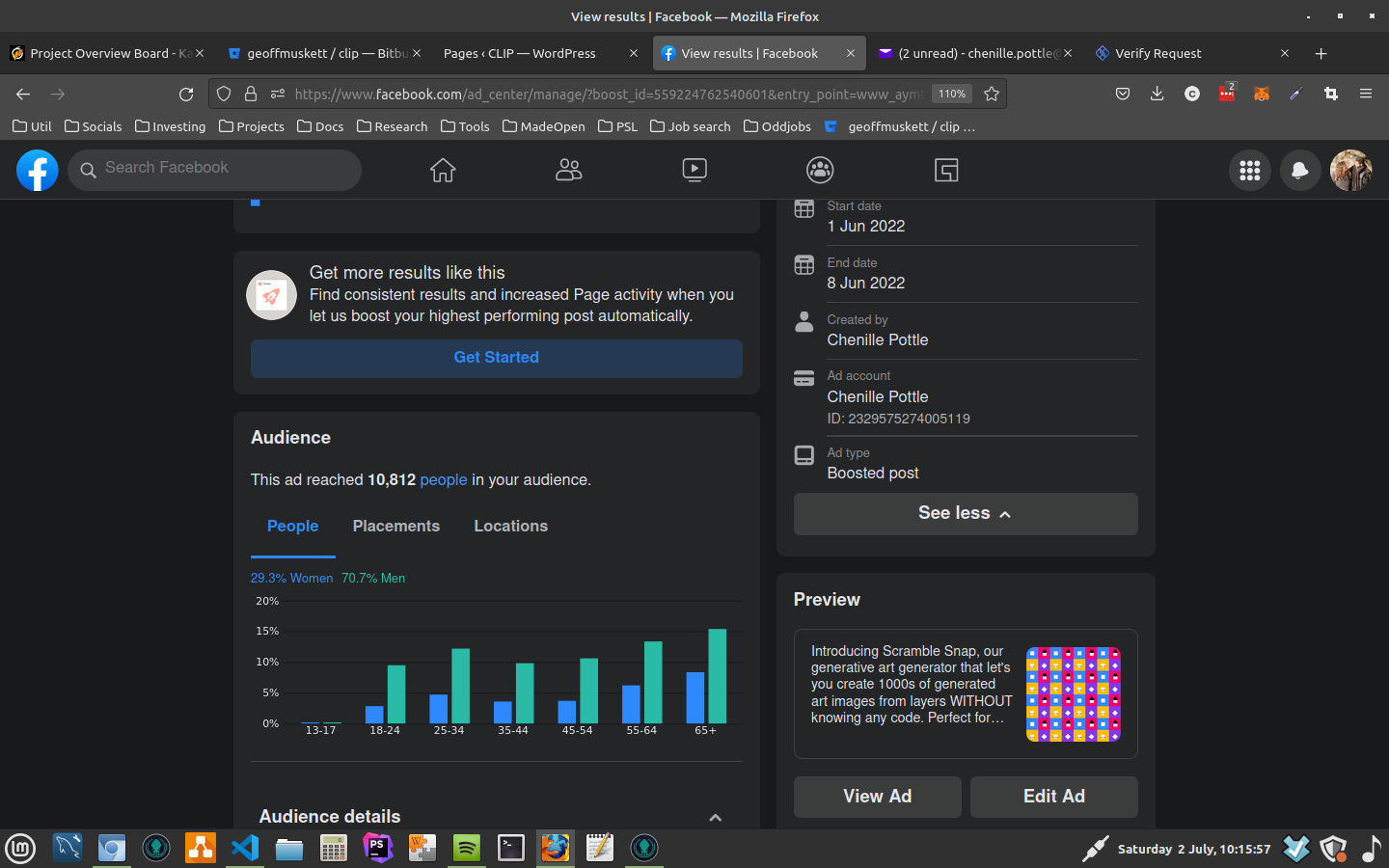Open the crop screenshot extension
Image resolution: width=1389 pixels, height=868 pixels.
tap(1331, 94)
